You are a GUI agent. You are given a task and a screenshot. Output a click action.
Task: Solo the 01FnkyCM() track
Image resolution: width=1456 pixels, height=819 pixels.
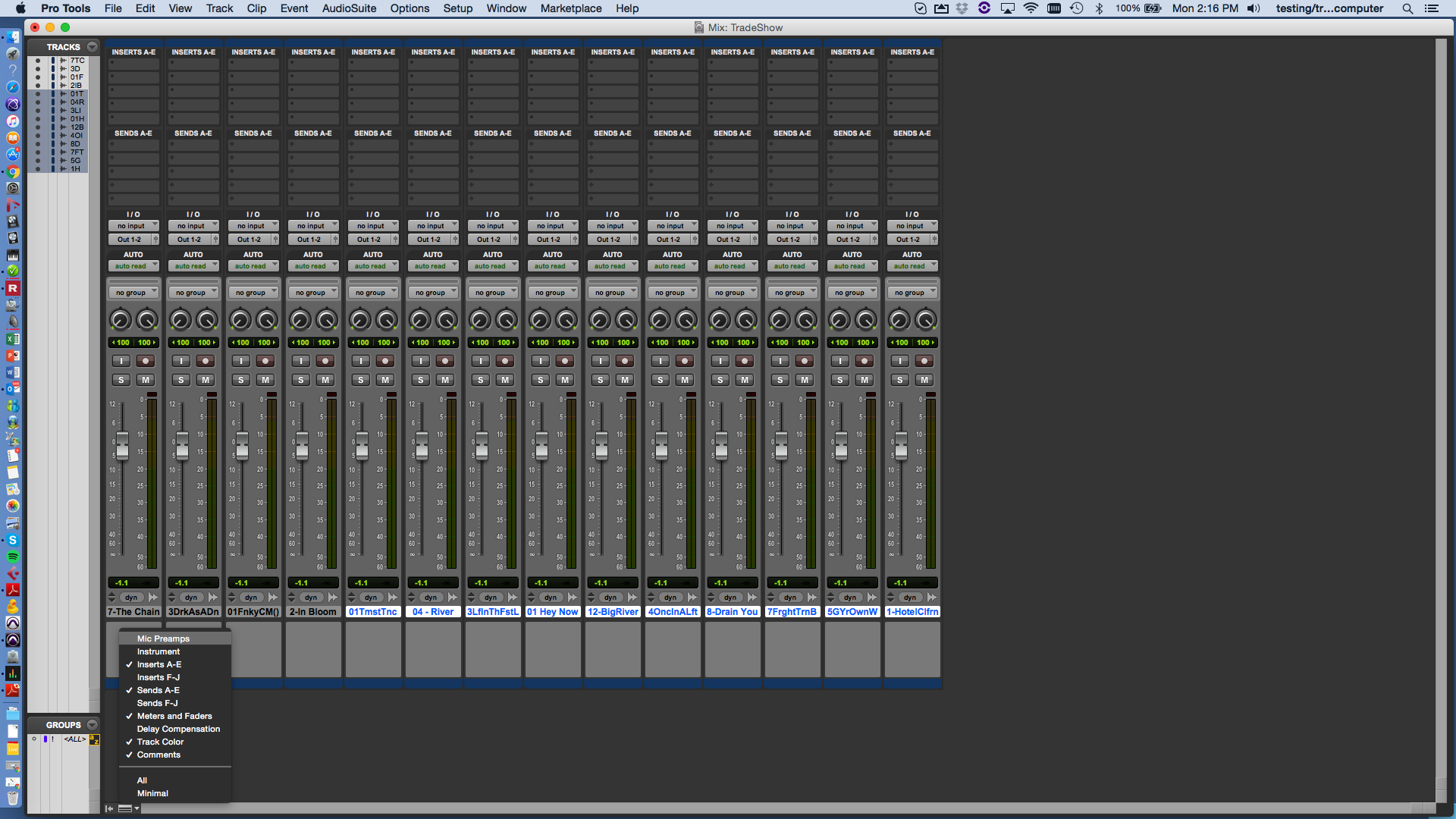tap(240, 380)
